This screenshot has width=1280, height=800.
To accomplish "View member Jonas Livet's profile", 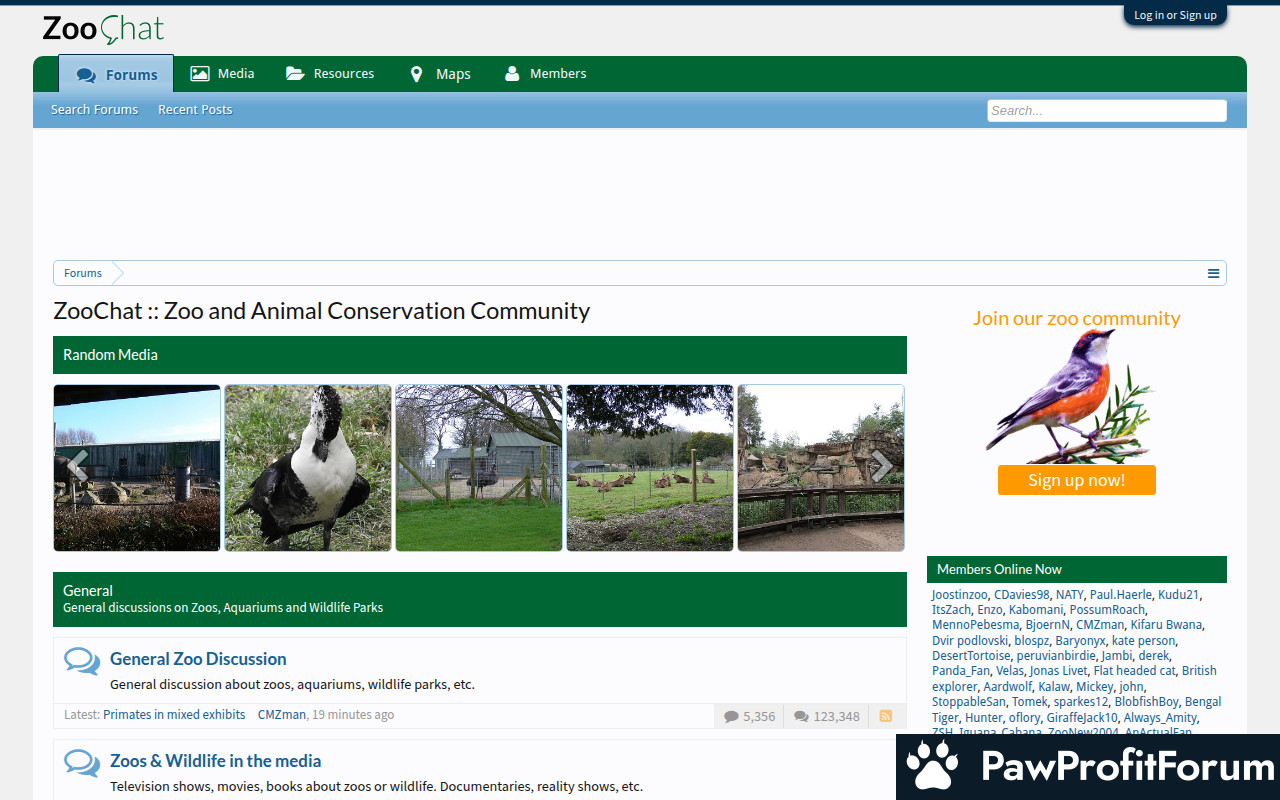I will click(x=1058, y=671).
